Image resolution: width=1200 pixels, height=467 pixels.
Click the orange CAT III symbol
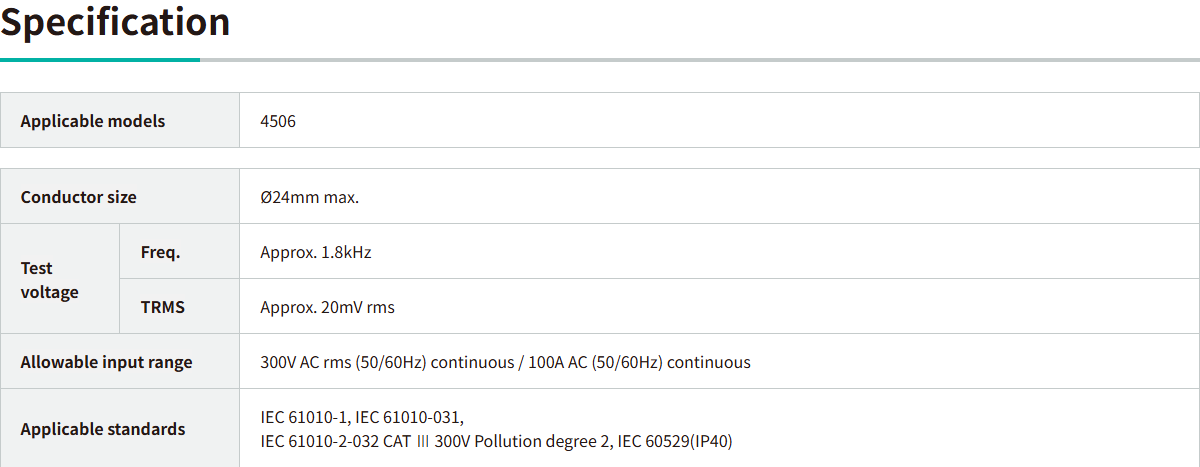point(423,441)
